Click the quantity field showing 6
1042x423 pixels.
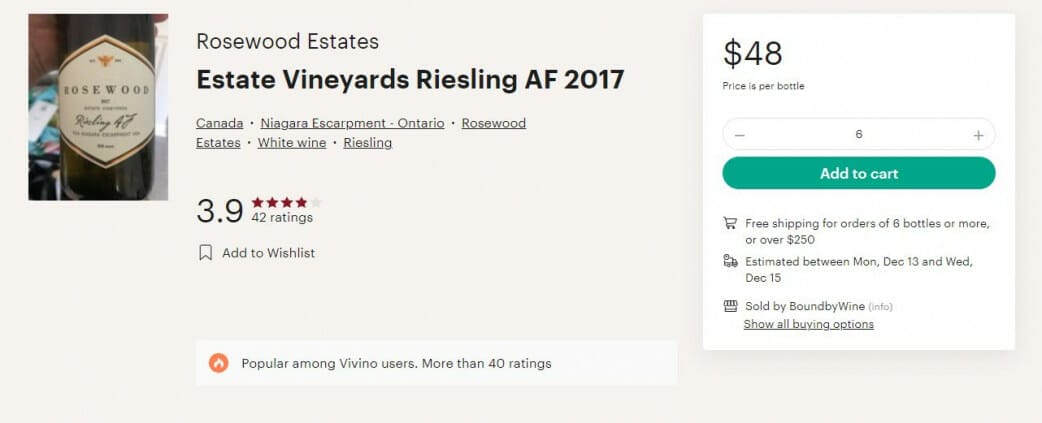click(x=859, y=134)
